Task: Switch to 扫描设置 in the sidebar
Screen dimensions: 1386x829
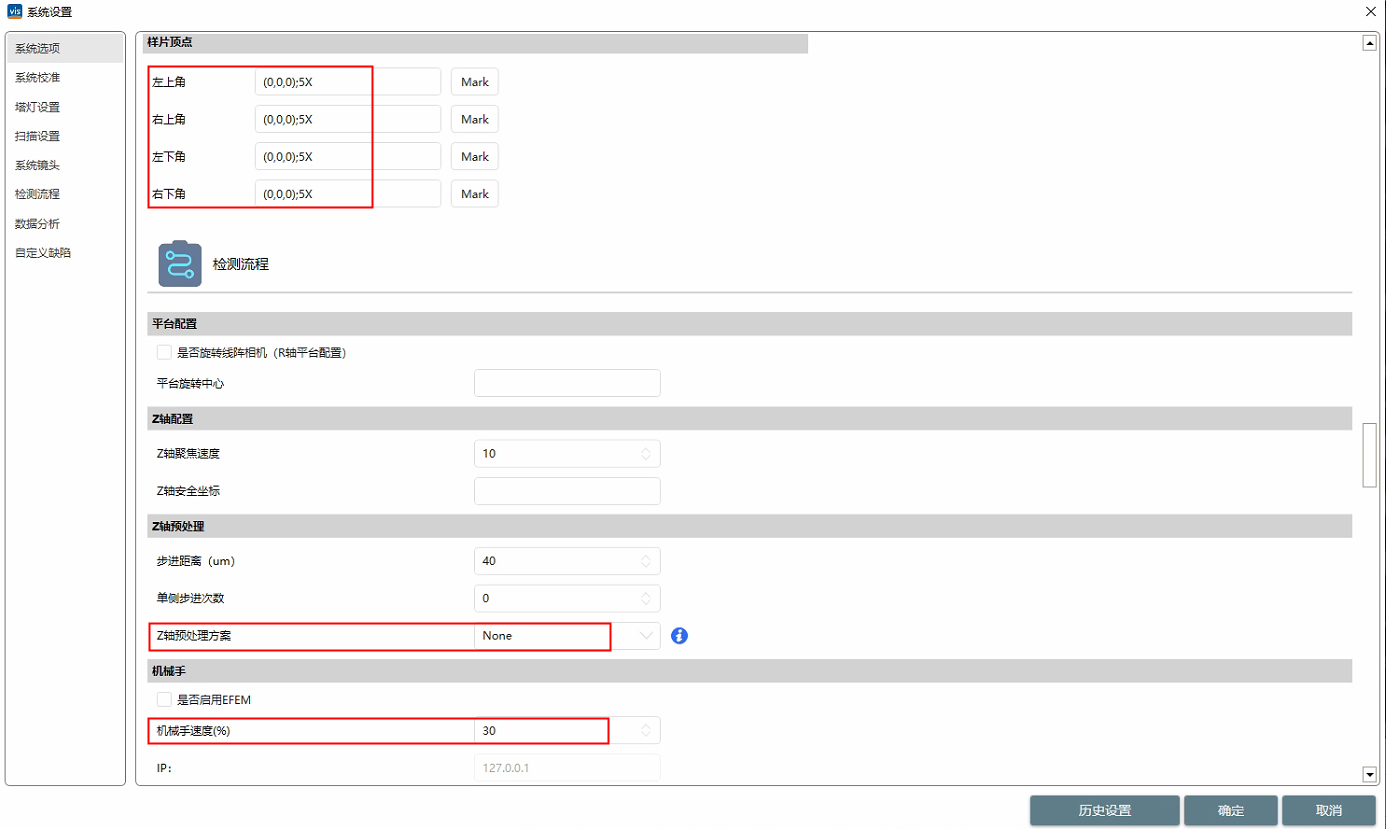Action: (x=37, y=136)
